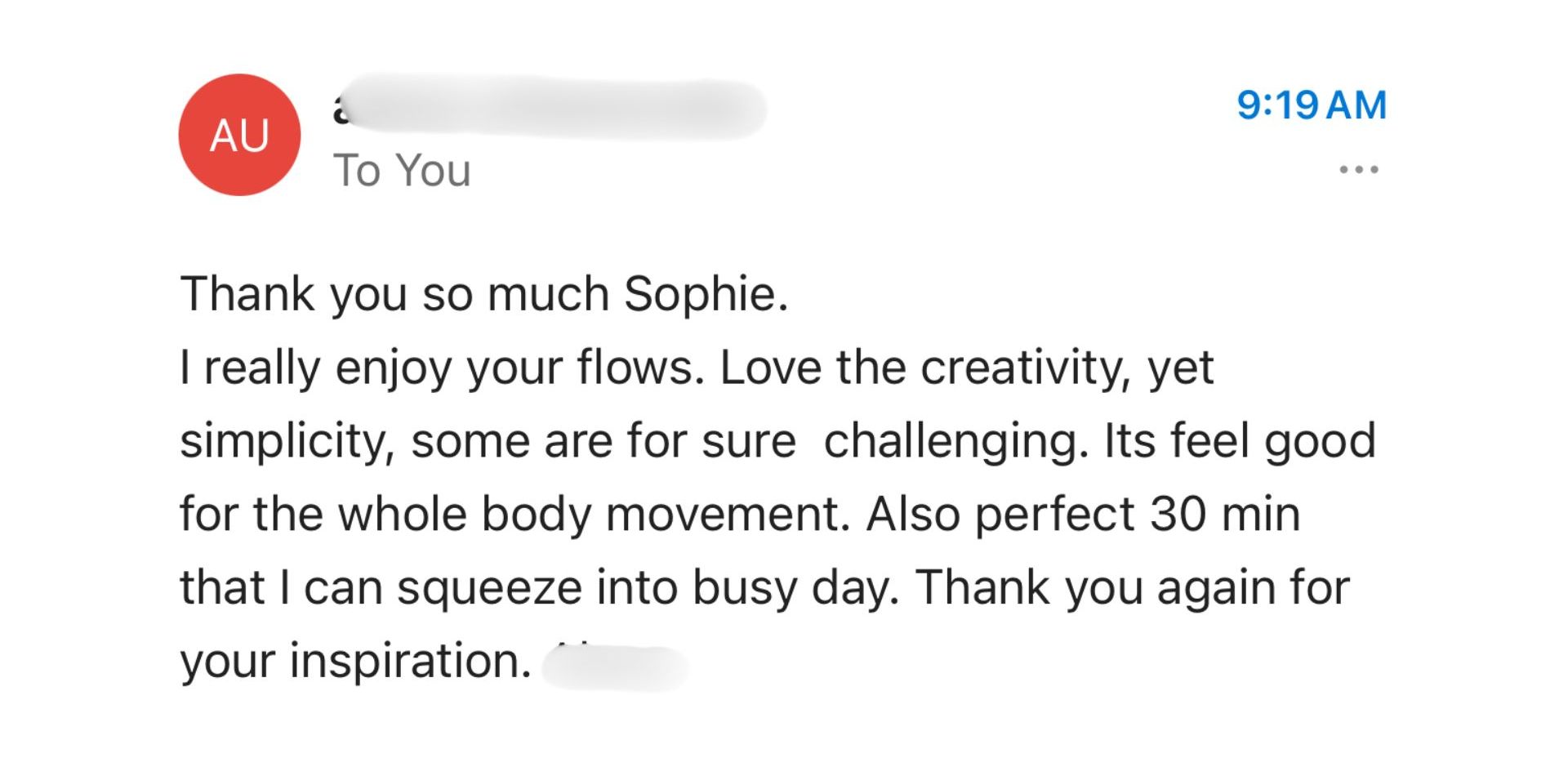The image size is (1568, 767).
Task: Expand the "To You" recipient details
Action: pyautogui.click(x=402, y=171)
